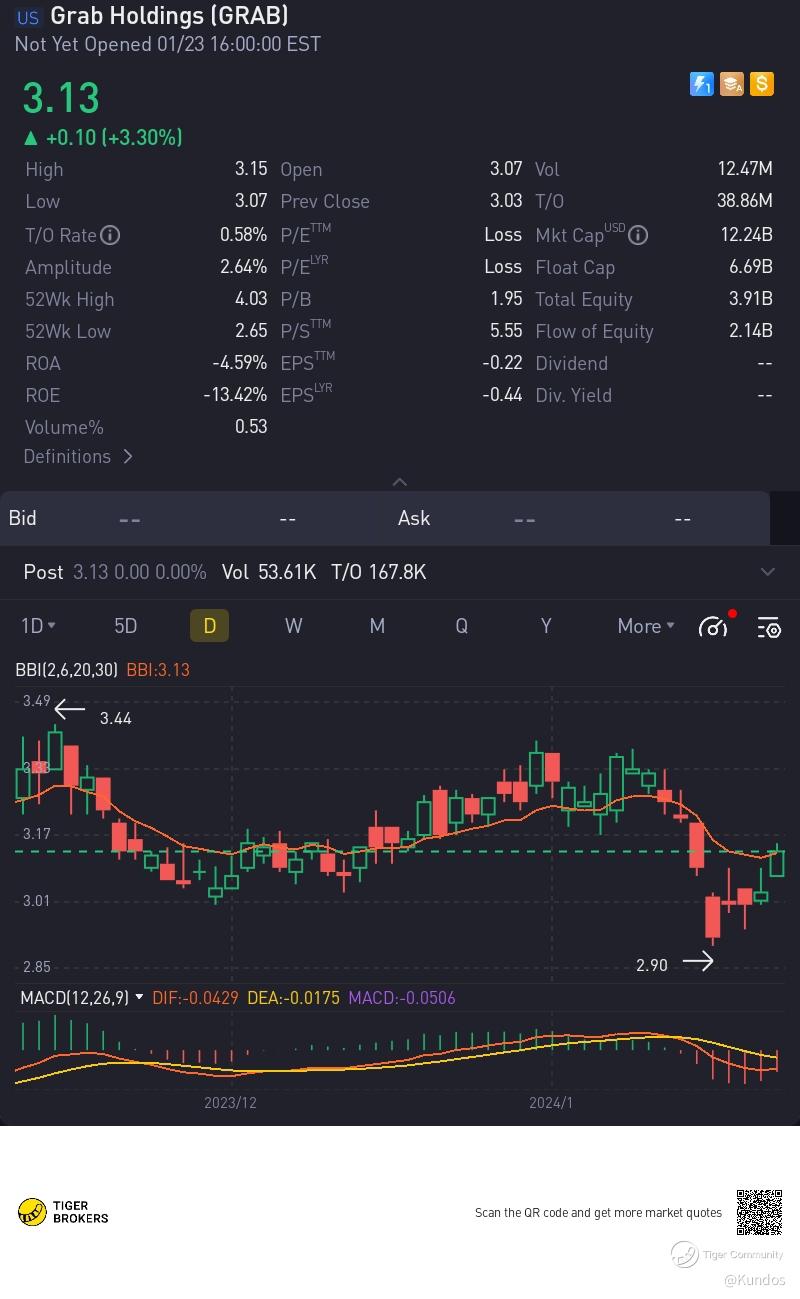Tap the US market flag badge

click(x=28, y=17)
